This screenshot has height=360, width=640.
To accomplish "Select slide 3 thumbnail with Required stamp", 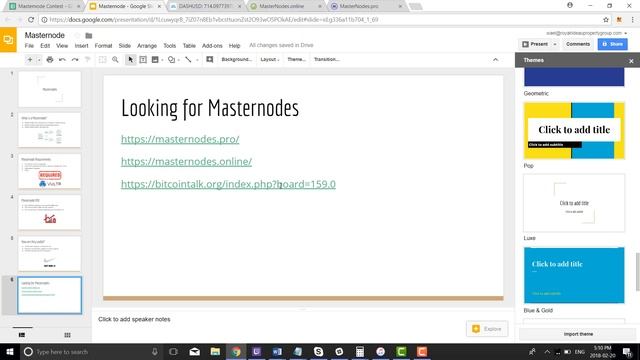I will [50, 171].
